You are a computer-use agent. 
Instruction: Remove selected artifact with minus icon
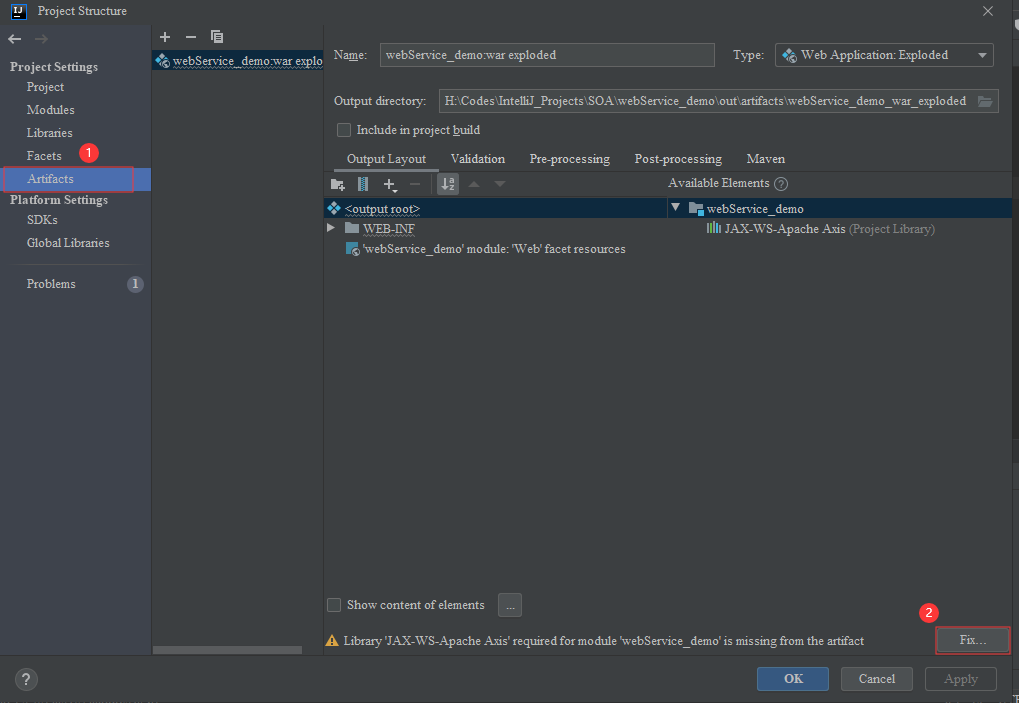point(190,37)
